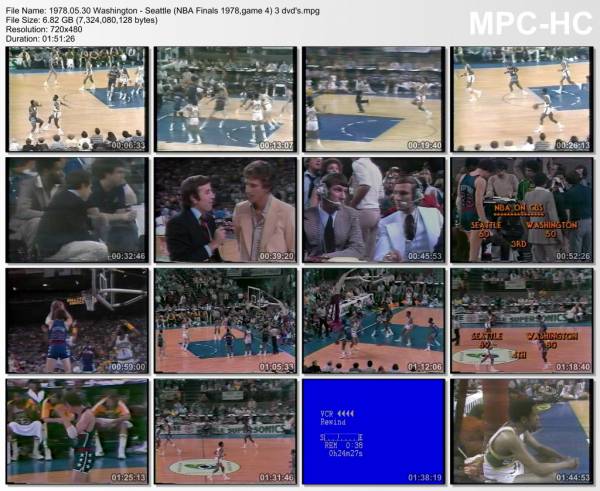The height and width of the screenshot is (491, 600).
Task: Select the final thumbnail at 01:44:53
Action: click(522, 432)
